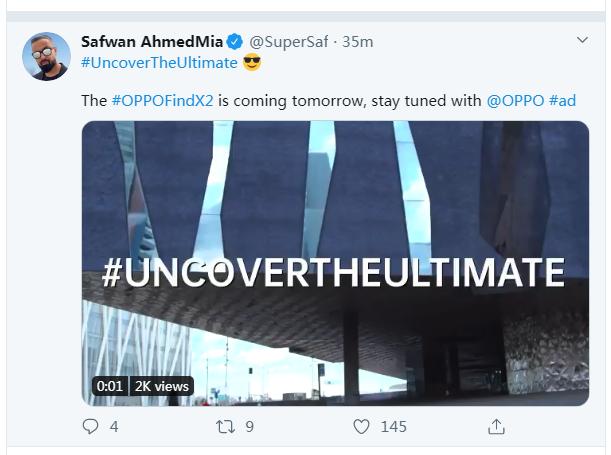
Task: Click the blue verified badge
Action: (235, 42)
